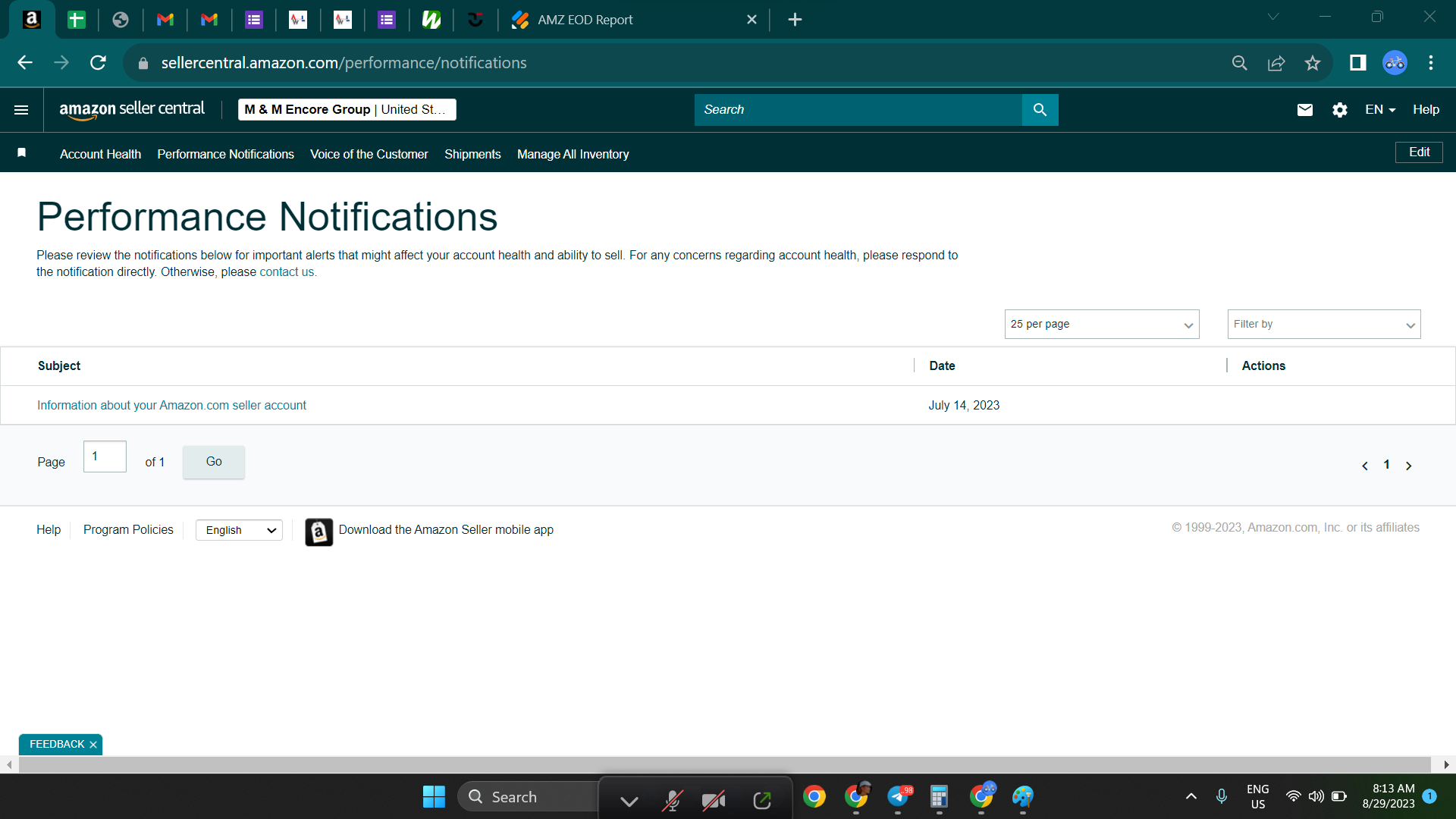Click the Edit button
The height and width of the screenshot is (819, 1456).
(x=1419, y=152)
